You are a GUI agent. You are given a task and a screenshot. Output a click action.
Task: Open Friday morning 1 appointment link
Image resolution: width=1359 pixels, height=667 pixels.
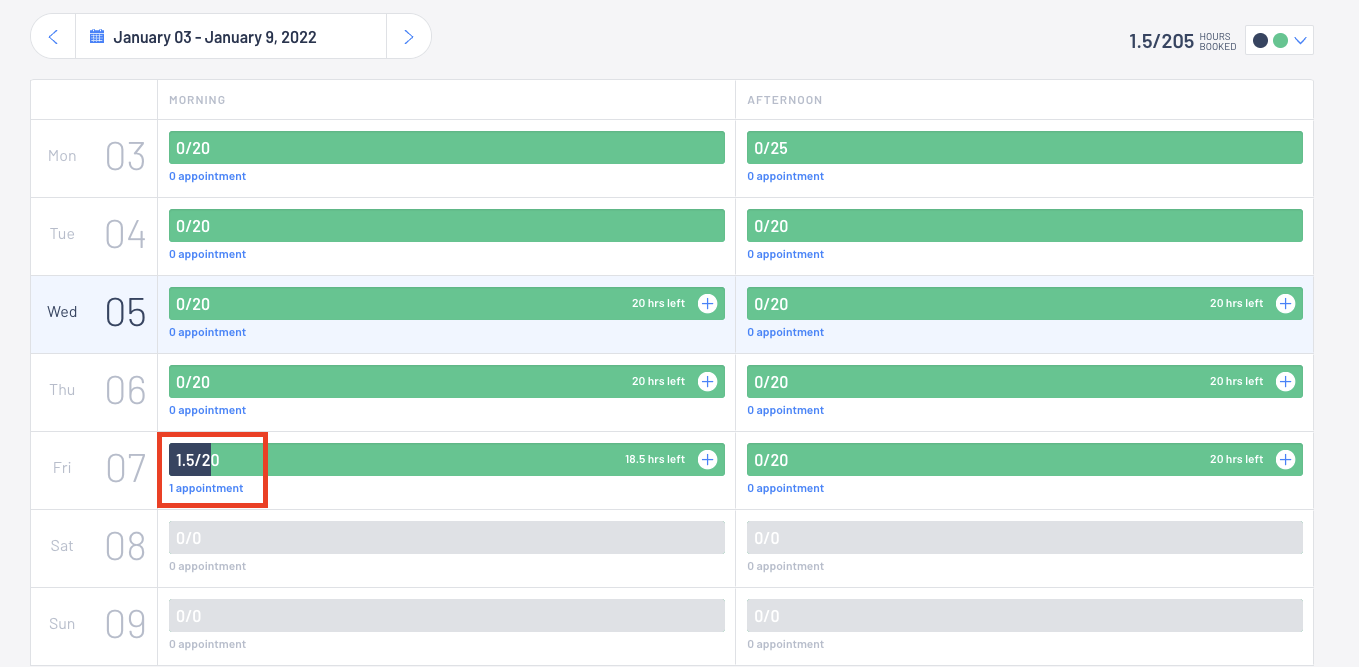point(206,488)
